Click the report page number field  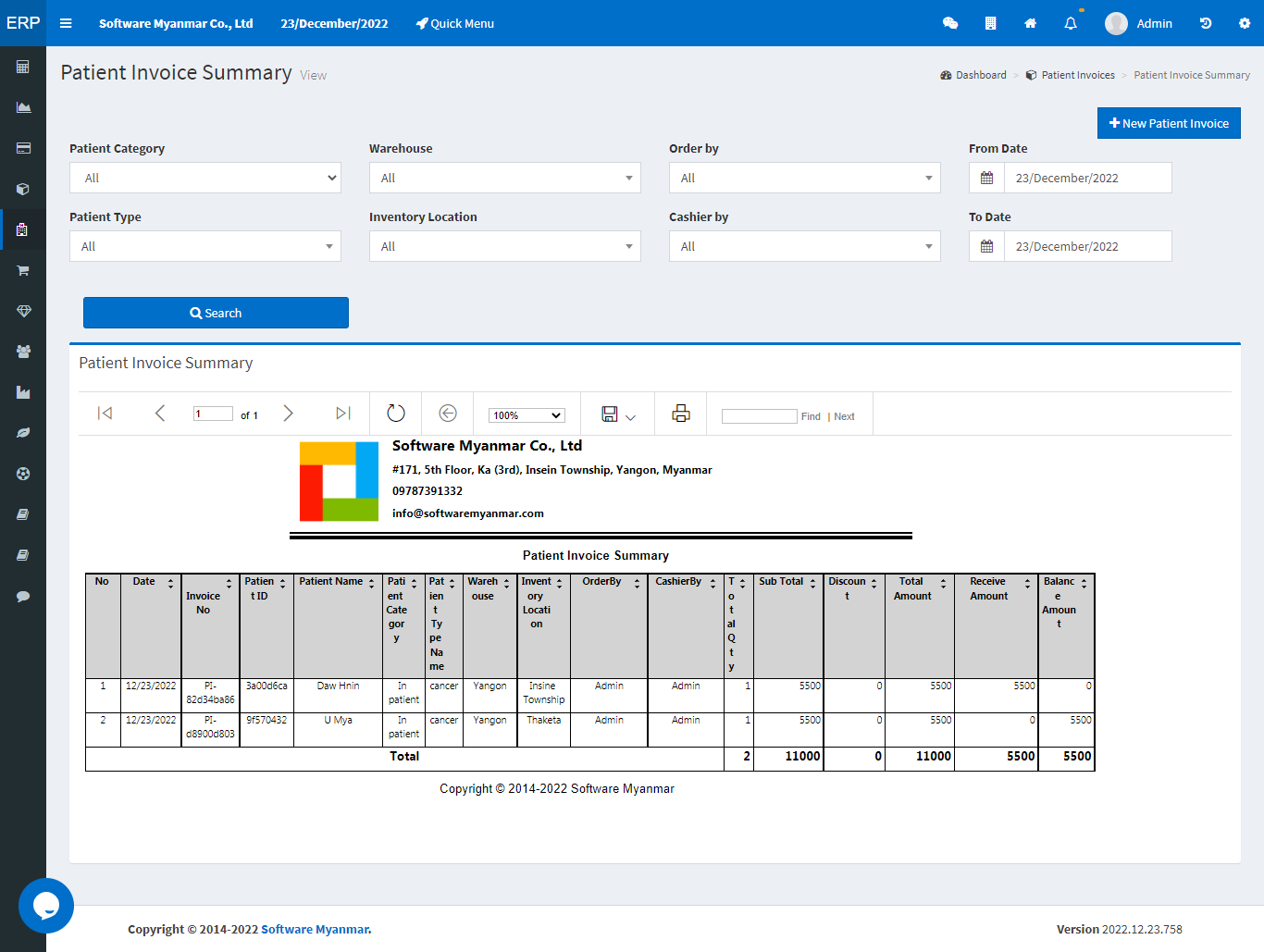pos(213,414)
